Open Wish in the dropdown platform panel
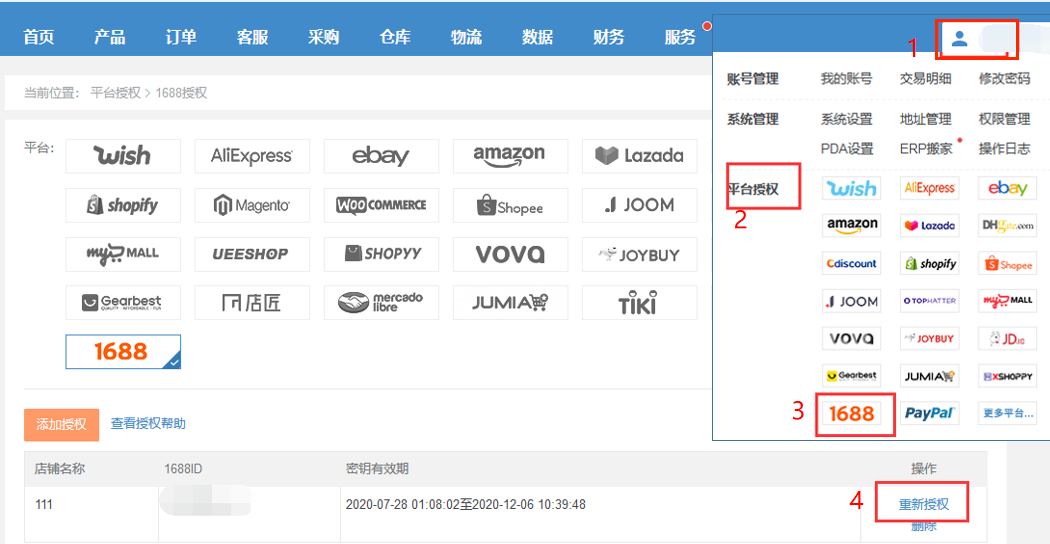Screen dimensions: 1050x544 point(851,188)
